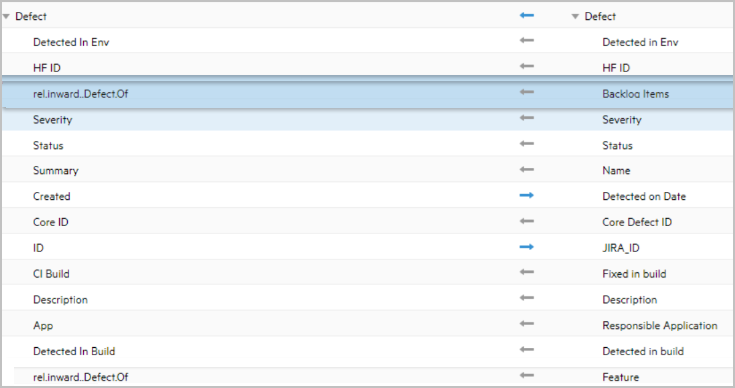Click the blue direction arrow in Defect header row
Image resolution: width=735 pixels, height=388 pixels.
click(x=527, y=16)
